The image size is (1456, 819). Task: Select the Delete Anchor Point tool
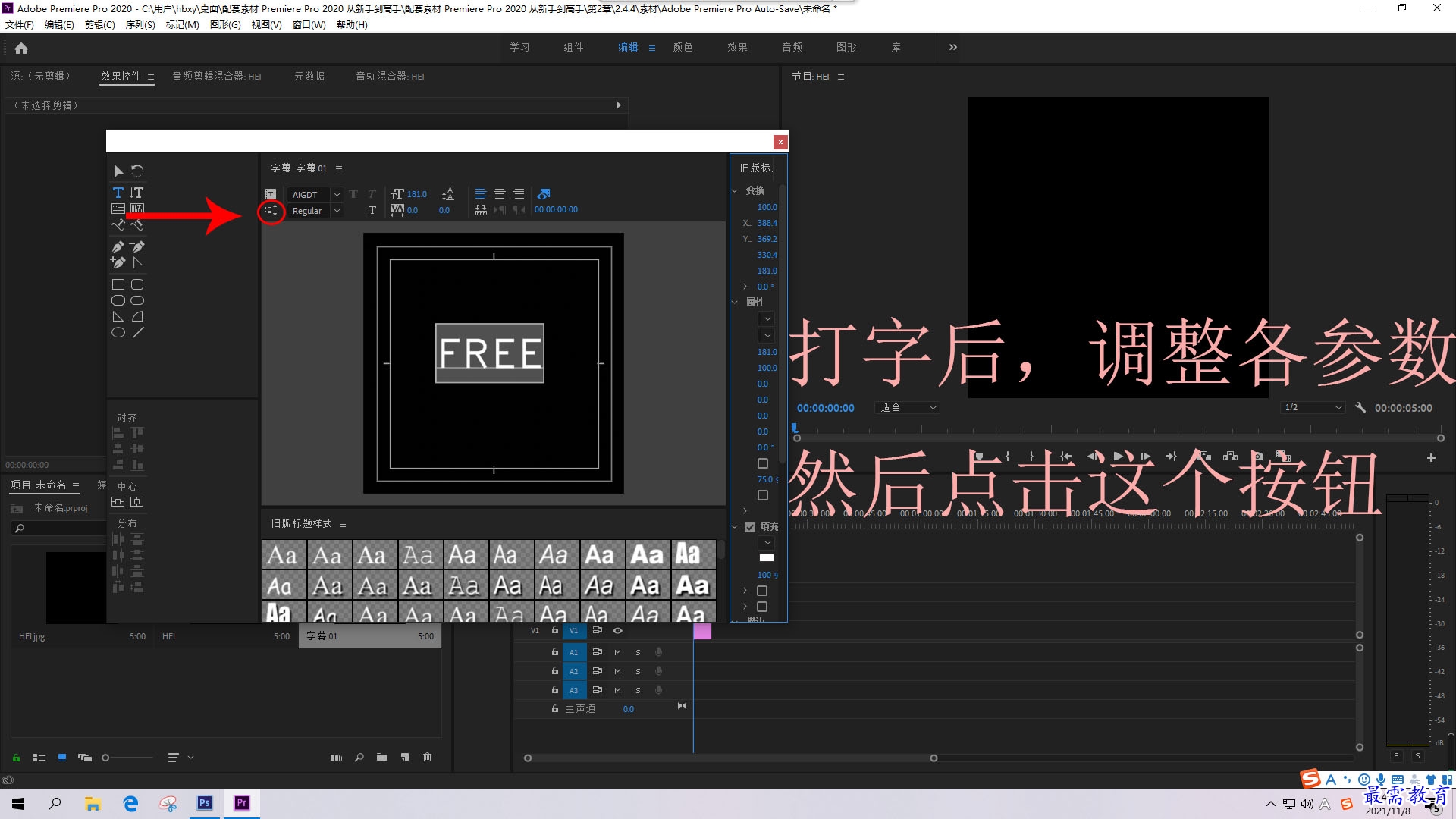[137, 246]
